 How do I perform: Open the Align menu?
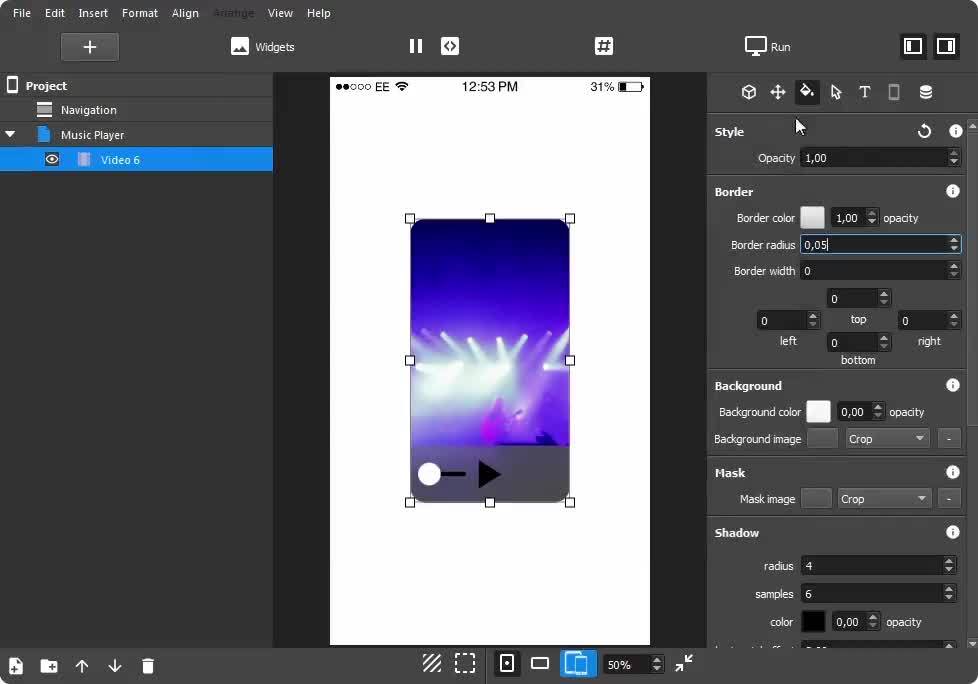point(185,13)
